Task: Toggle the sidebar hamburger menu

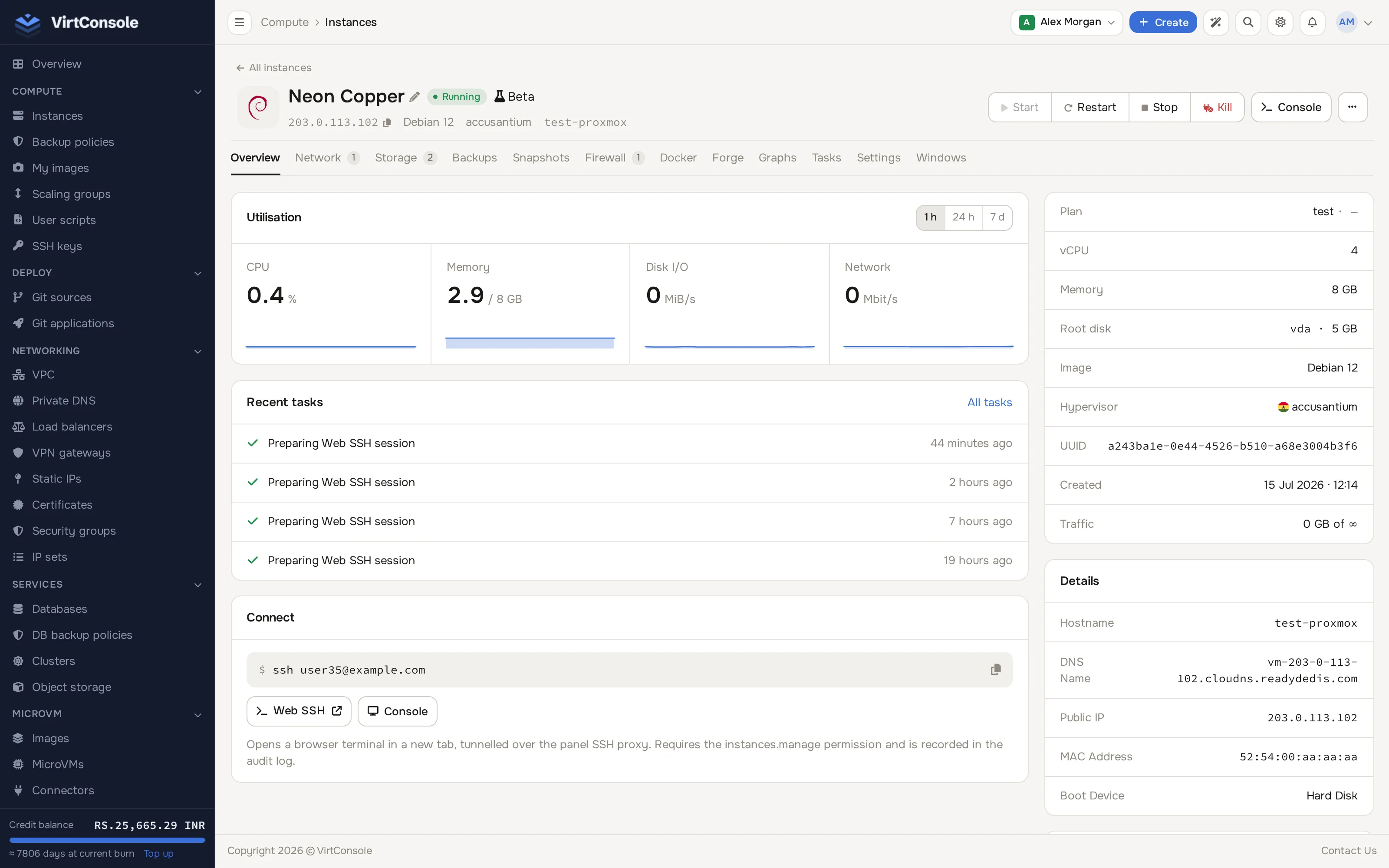Action: tap(239, 23)
